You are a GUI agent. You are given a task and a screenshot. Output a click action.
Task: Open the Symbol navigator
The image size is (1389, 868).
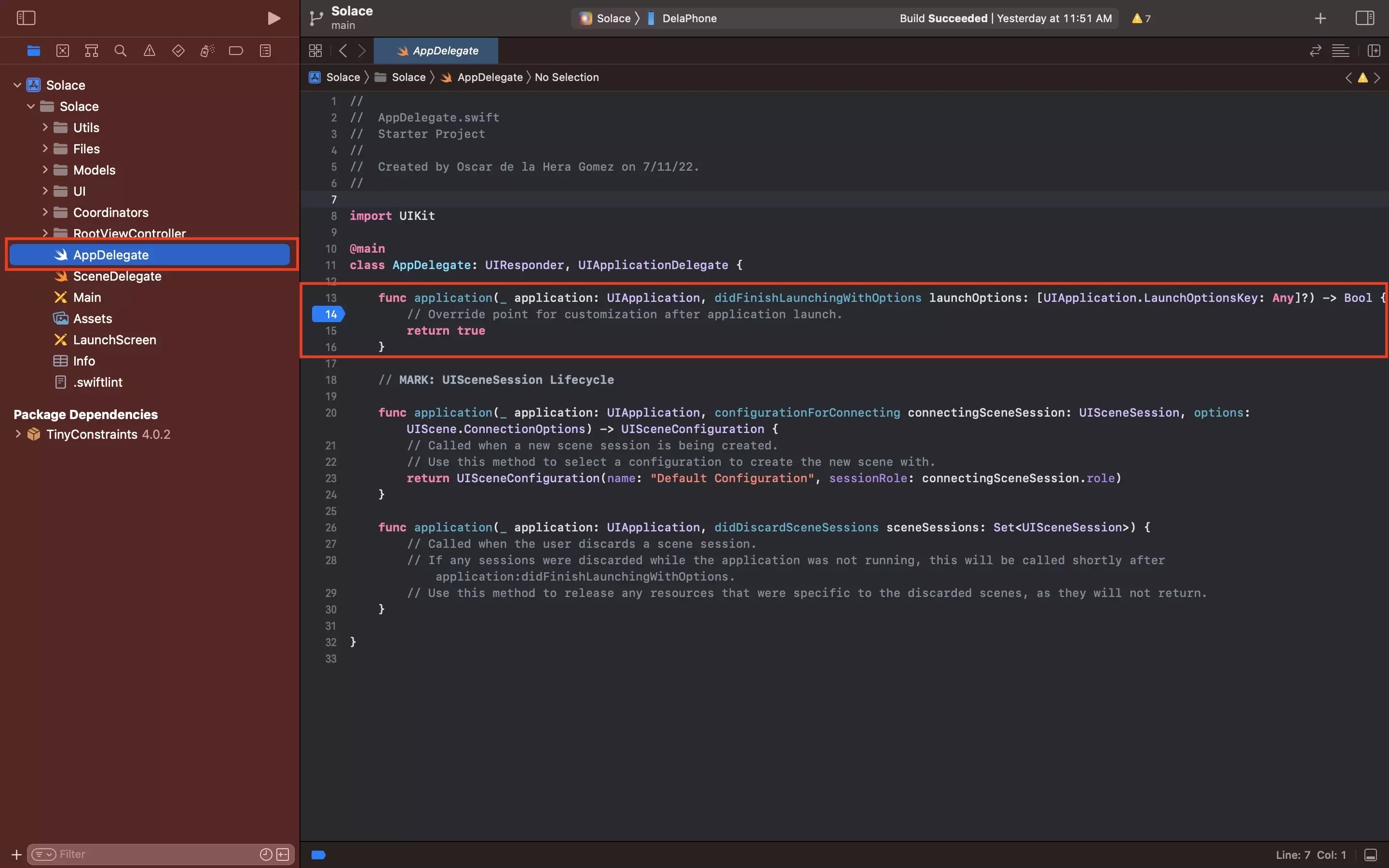tap(91, 51)
